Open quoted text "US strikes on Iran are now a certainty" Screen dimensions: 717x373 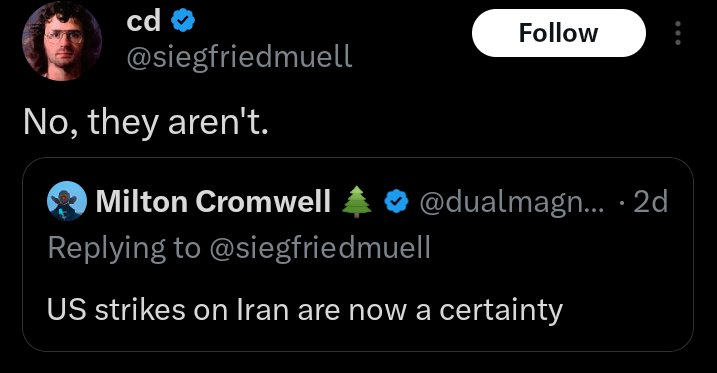(305, 310)
